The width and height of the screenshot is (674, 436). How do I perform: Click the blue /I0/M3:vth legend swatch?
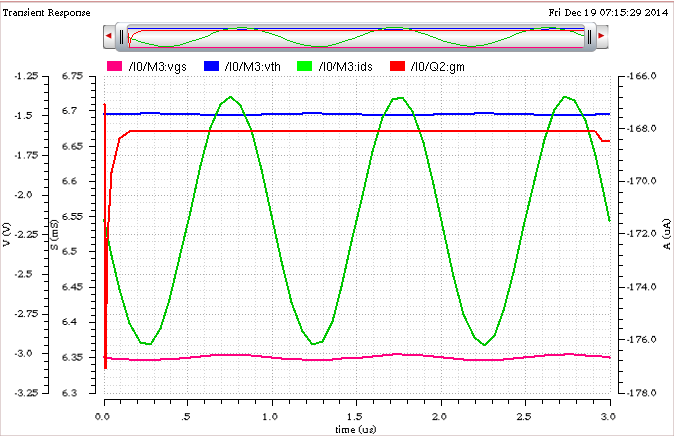[213, 66]
